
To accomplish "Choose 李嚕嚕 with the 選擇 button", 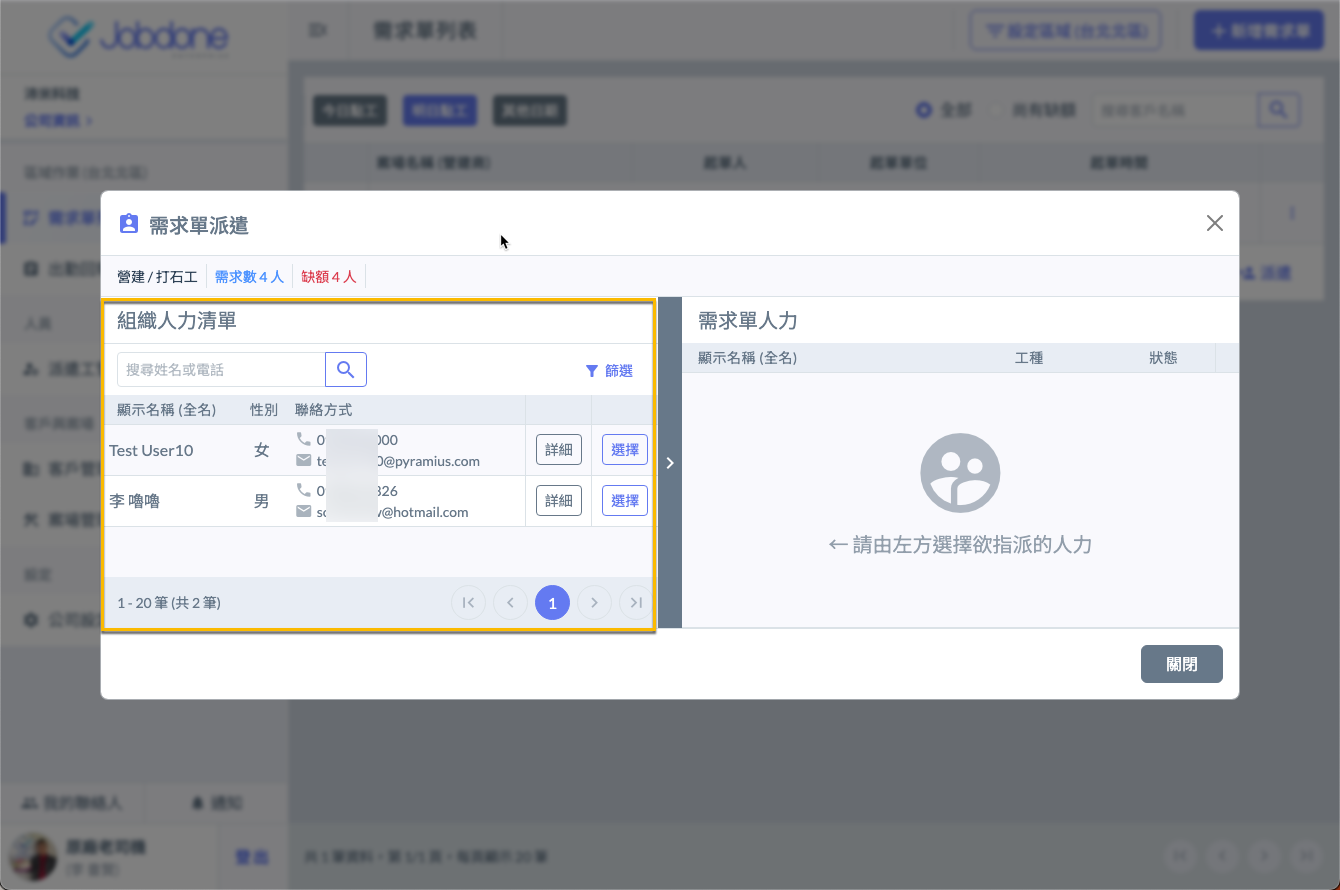I will point(625,501).
